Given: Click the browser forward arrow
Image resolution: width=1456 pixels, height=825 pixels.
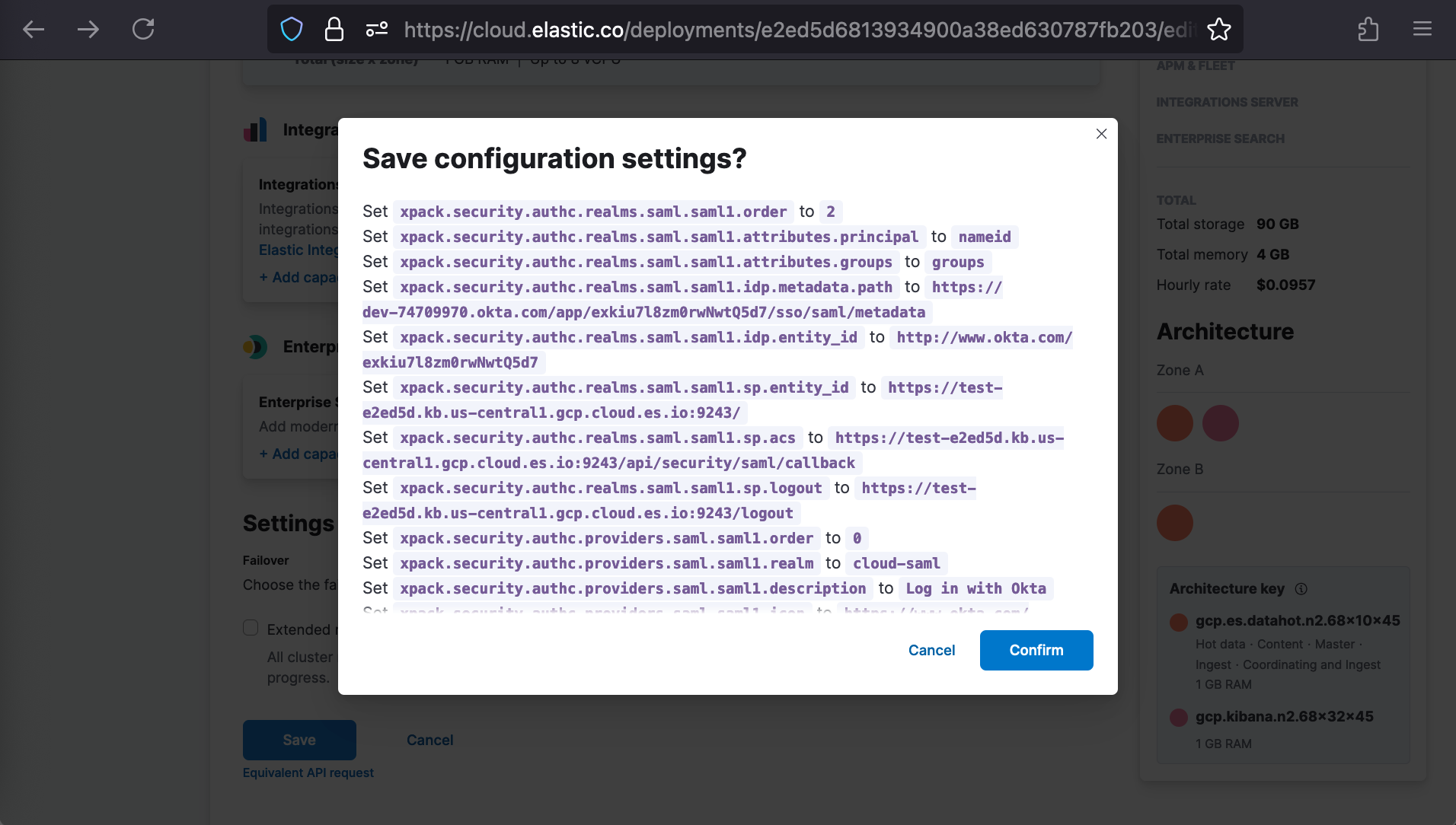Looking at the screenshot, I should [88, 30].
